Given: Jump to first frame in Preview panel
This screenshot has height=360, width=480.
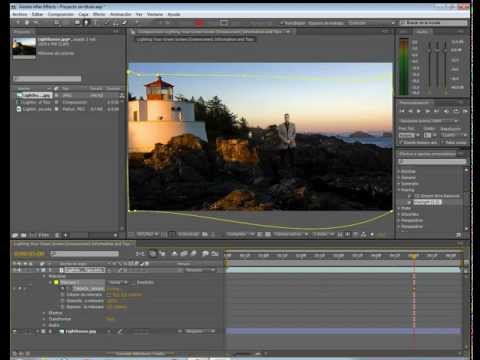Looking at the screenshot, I should [x=402, y=111].
